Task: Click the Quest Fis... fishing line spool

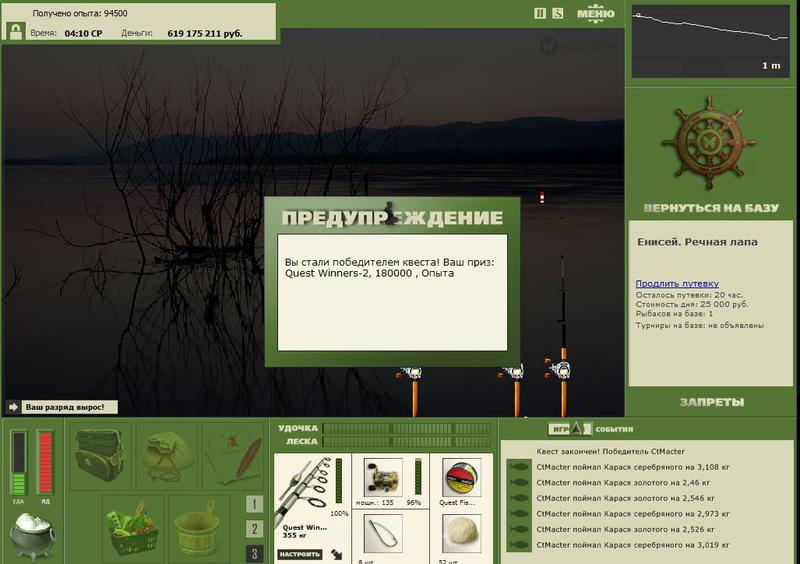Action: coord(461,477)
